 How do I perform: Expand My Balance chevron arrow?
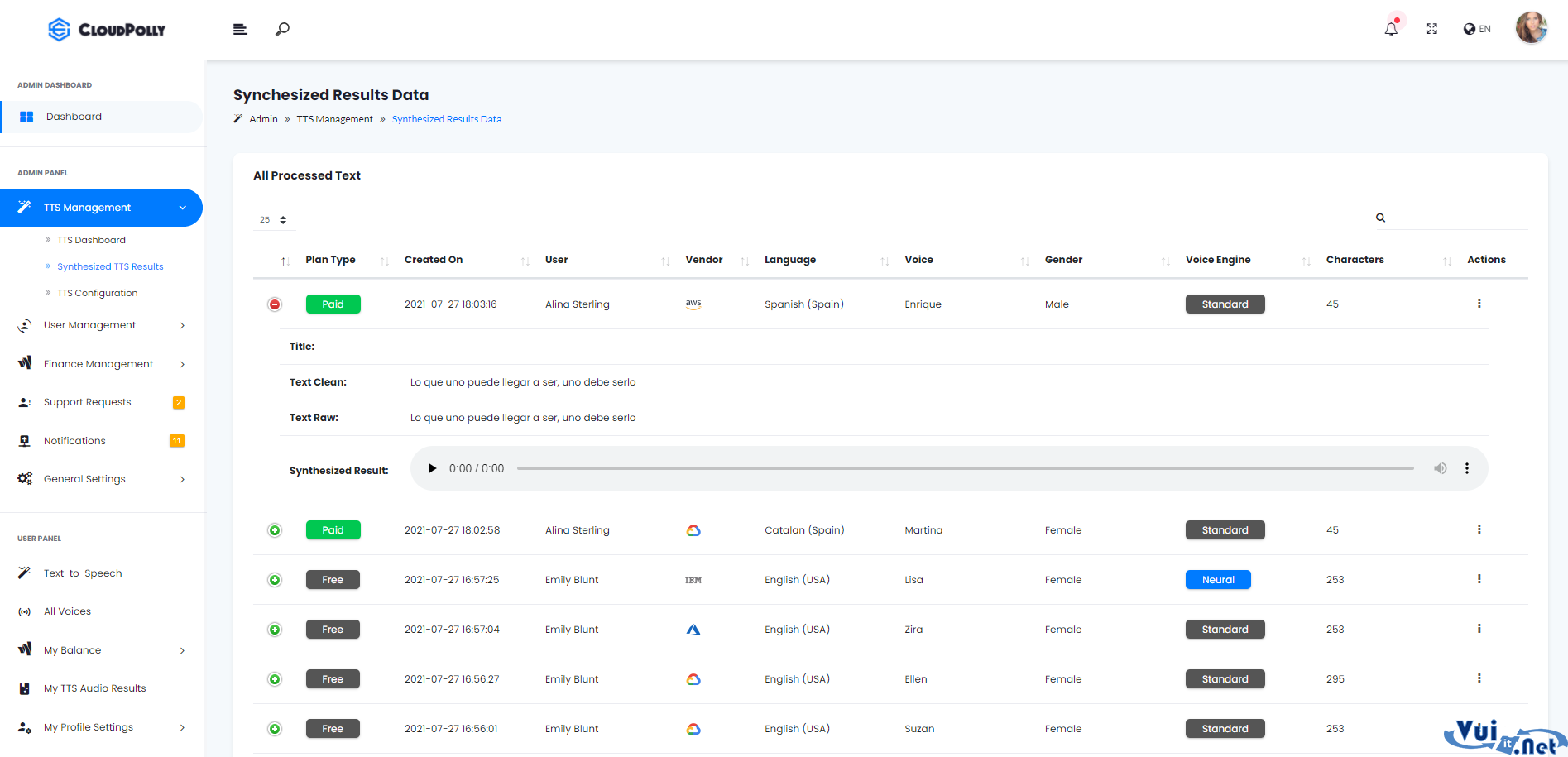pos(182,651)
